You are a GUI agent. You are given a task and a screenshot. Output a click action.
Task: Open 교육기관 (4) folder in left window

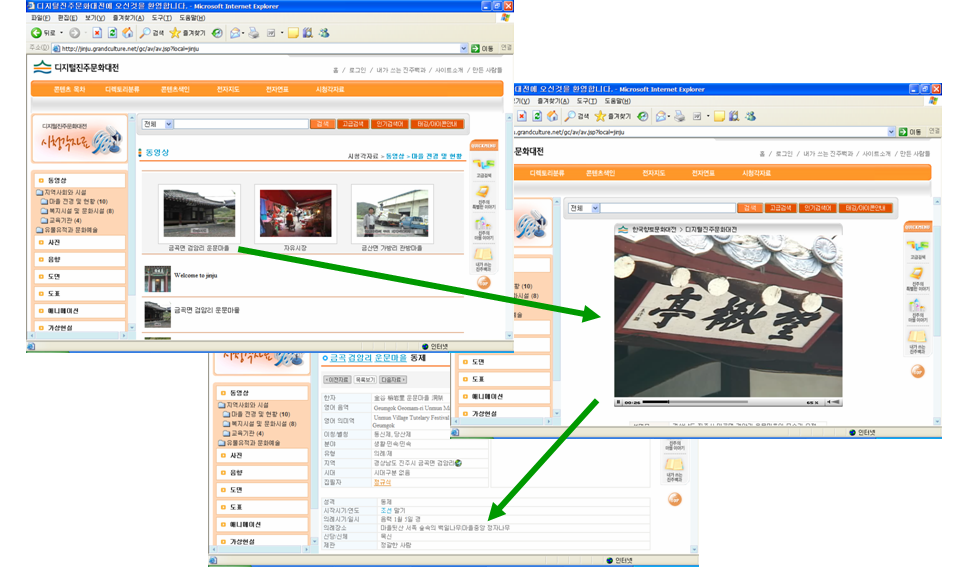tap(61, 220)
